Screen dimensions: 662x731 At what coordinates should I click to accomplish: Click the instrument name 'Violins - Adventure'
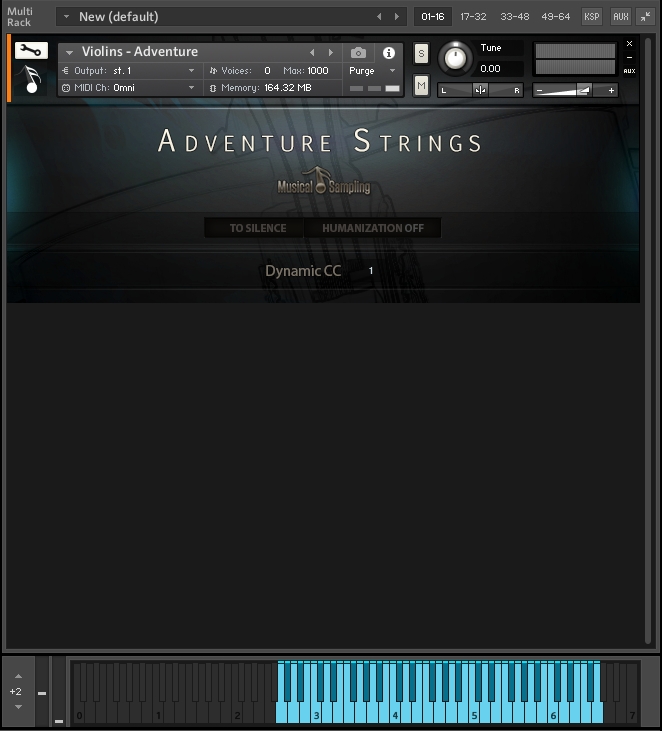[x=140, y=51]
